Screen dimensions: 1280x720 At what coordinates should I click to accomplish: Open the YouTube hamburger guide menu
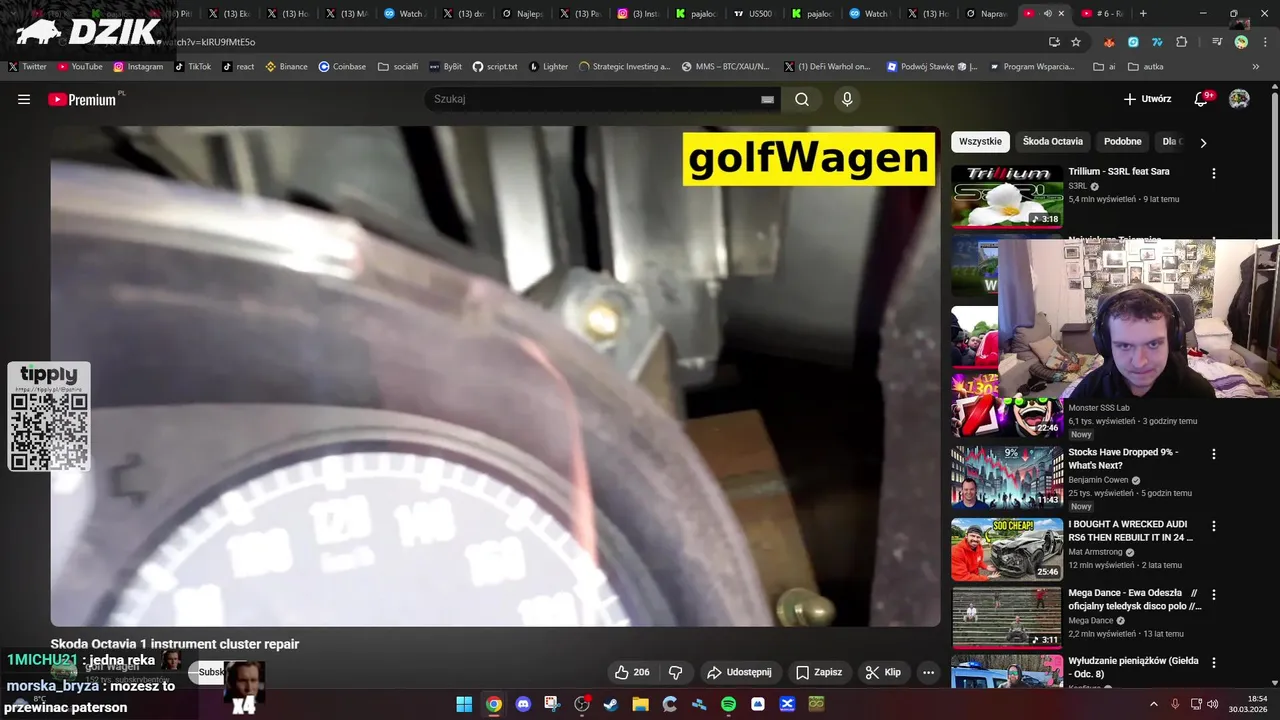tap(24, 99)
